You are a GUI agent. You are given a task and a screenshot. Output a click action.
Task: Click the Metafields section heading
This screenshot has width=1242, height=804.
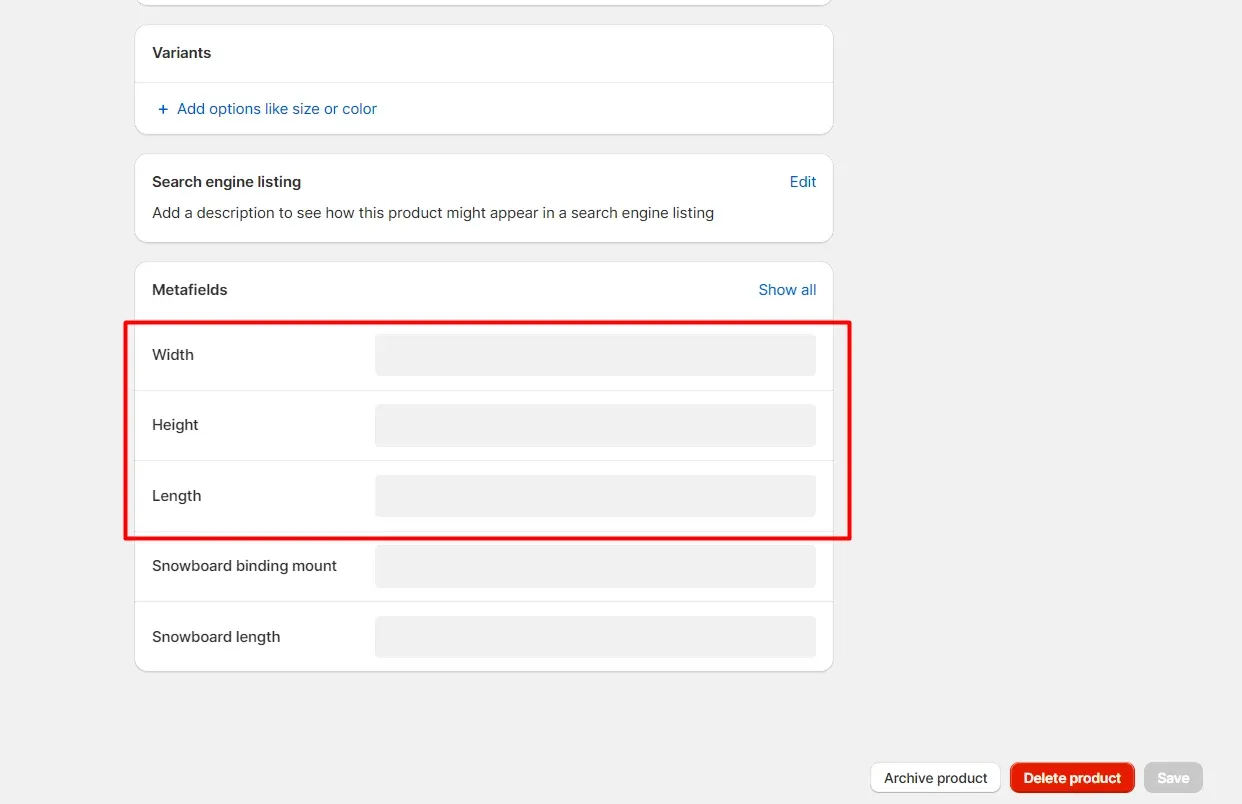pos(190,290)
